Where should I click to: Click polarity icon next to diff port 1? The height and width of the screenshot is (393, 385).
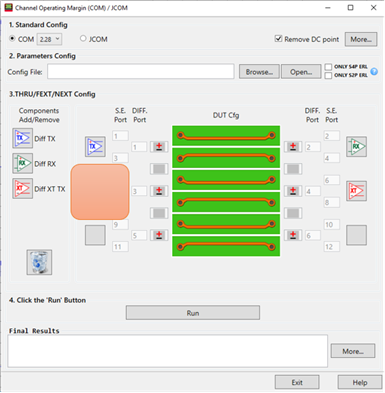tap(159, 147)
